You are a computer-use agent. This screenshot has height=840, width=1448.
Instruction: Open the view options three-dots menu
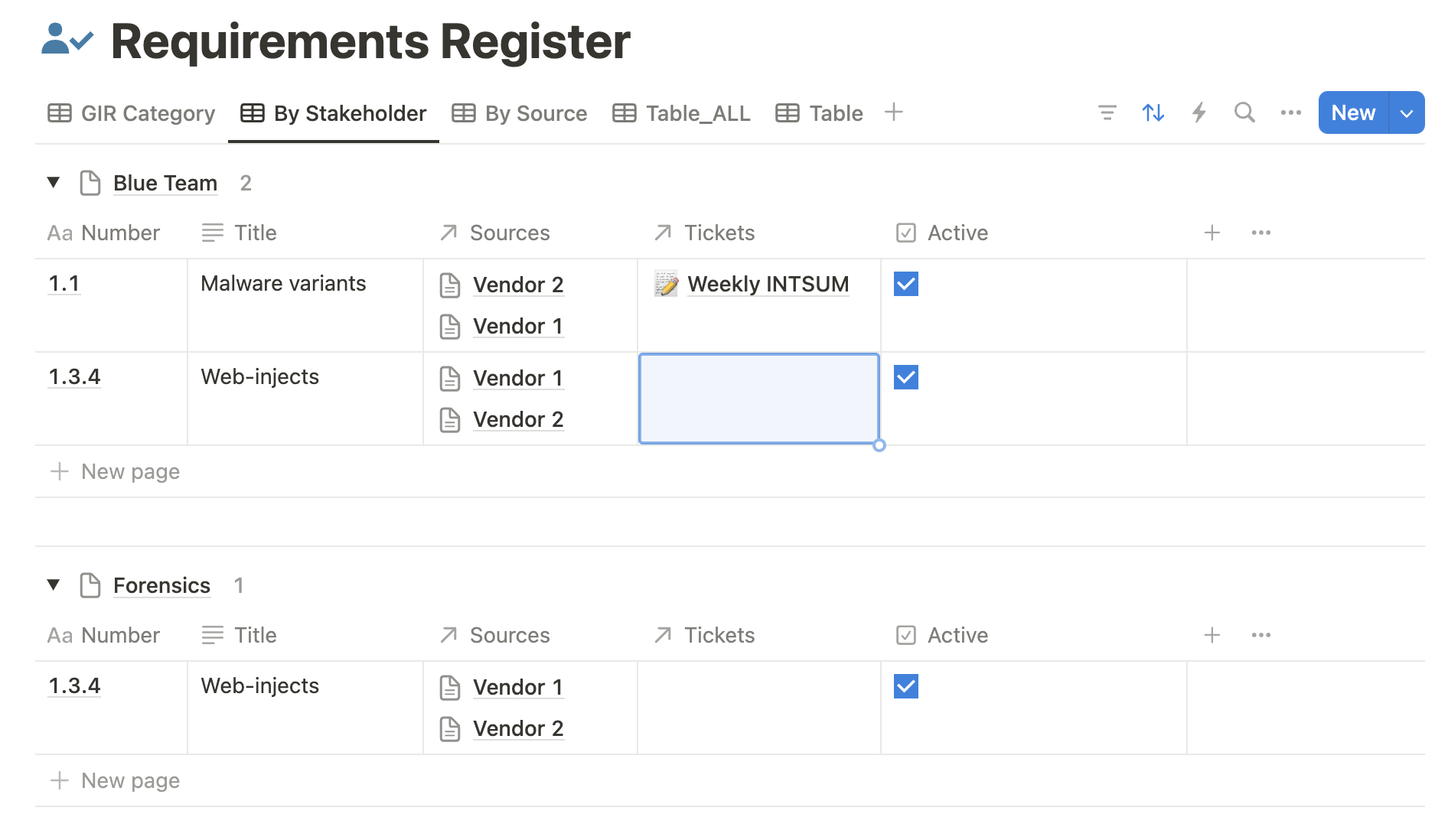[1290, 113]
